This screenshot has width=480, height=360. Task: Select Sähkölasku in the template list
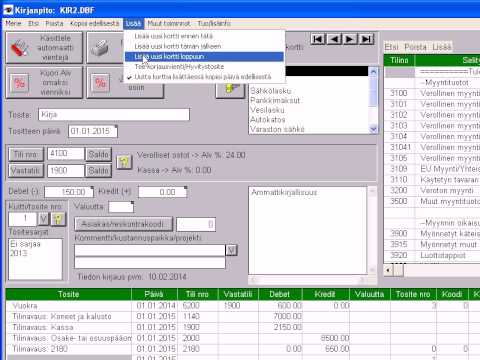tap(309, 91)
